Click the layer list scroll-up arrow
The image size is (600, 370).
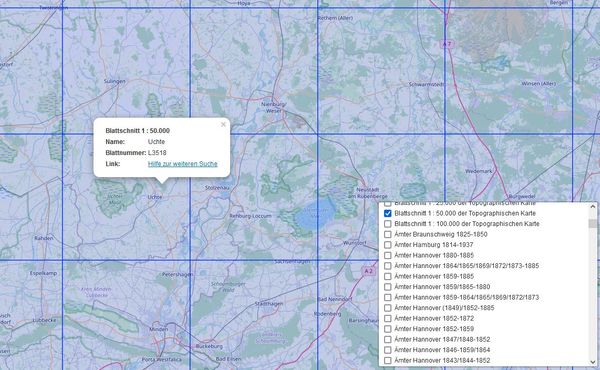[593, 206]
